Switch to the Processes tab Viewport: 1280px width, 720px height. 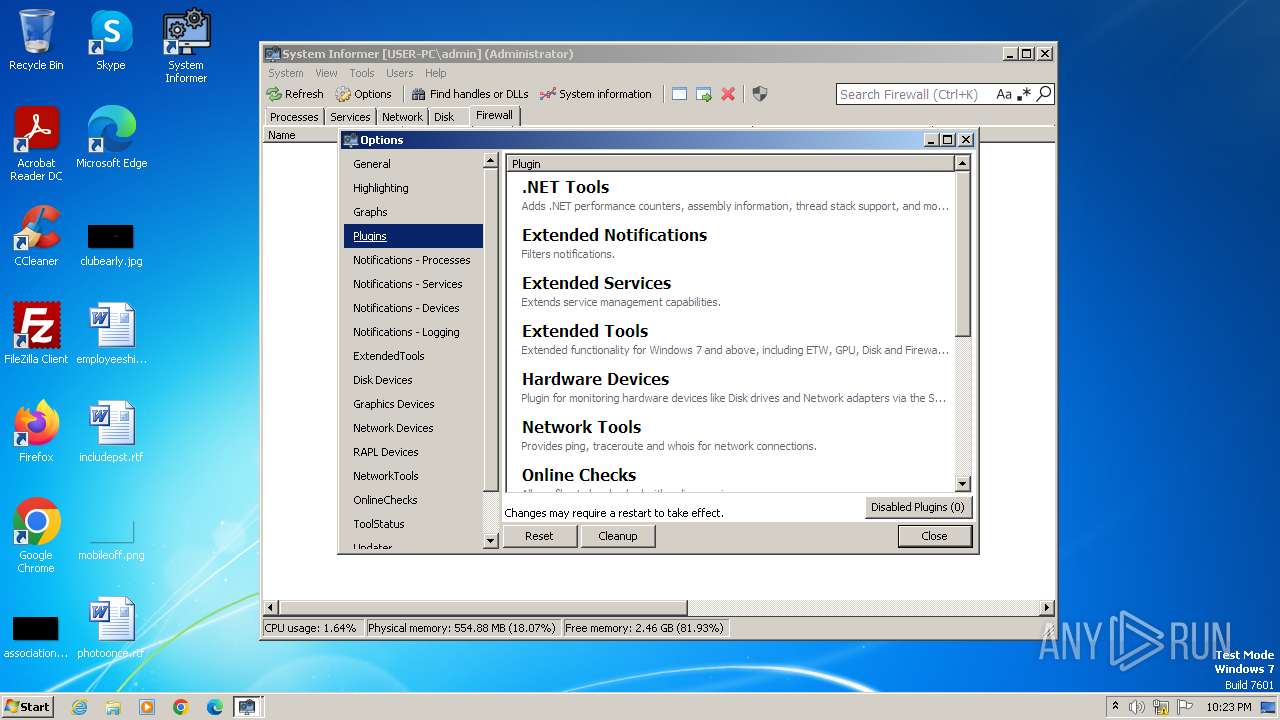tap(294, 117)
